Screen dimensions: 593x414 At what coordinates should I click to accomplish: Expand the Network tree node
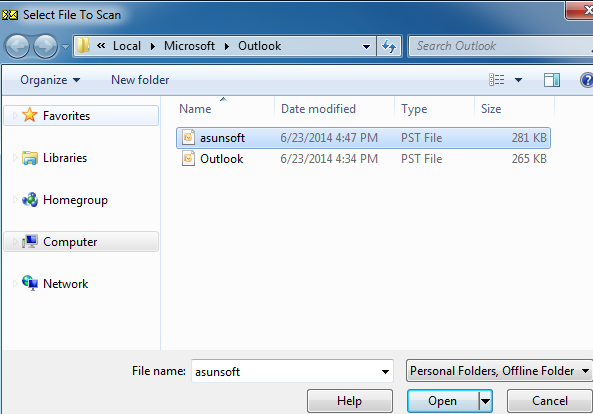click(15, 284)
